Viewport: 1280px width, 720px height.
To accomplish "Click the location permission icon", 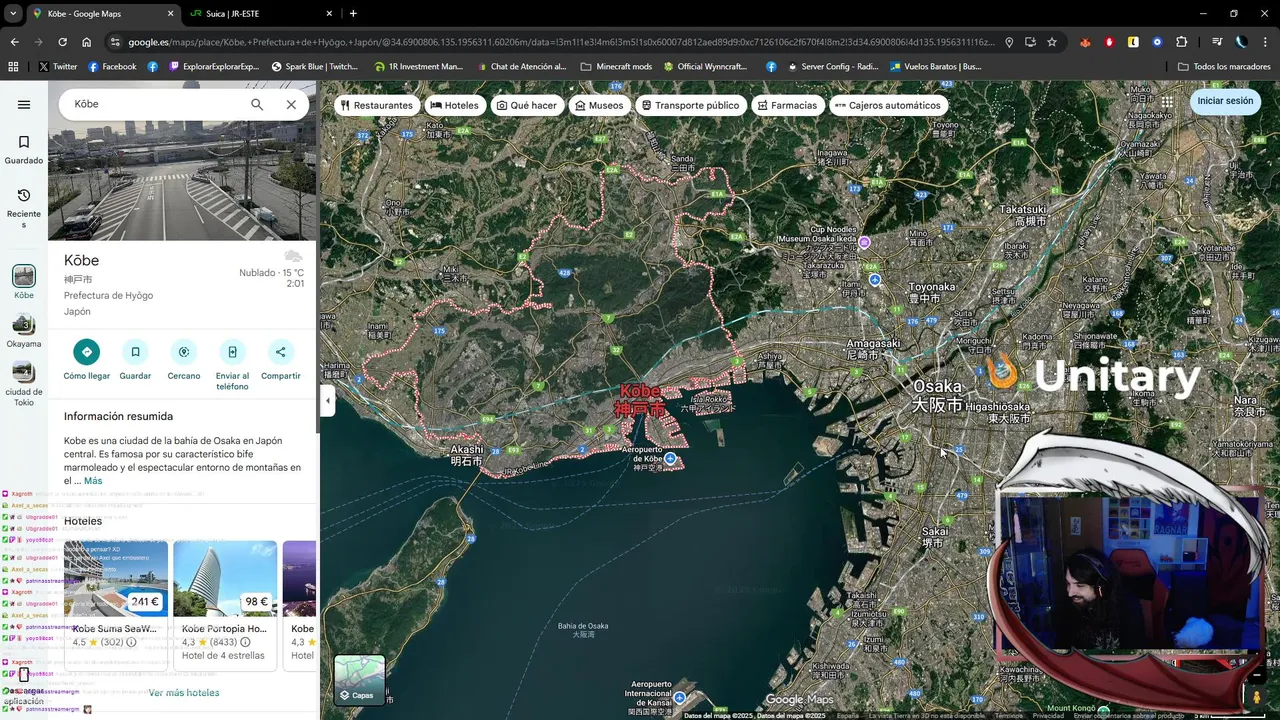I will 1009,42.
